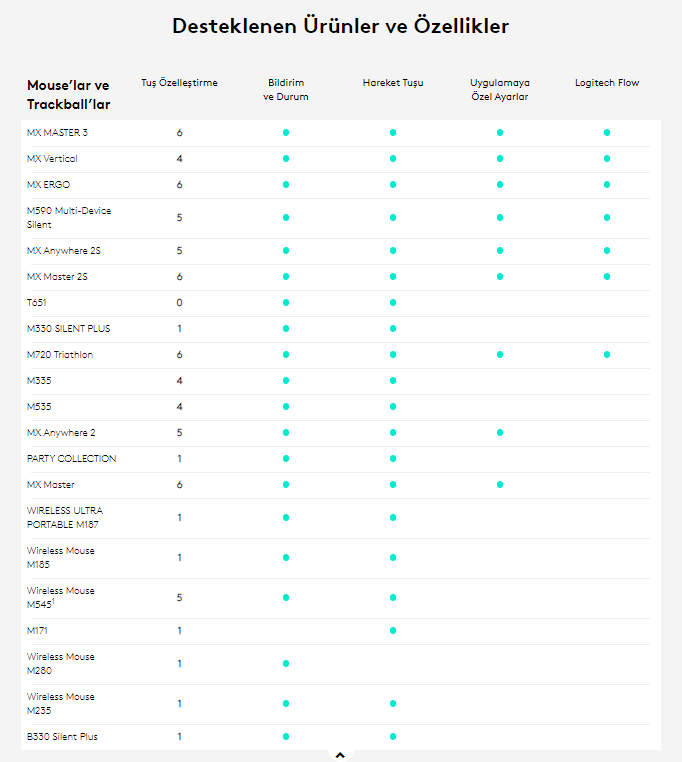682x762 pixels.
Task: Click MX Anywhere 2 Uygulamaya Özel Ayarlar dot
Action: click(500, 432)
